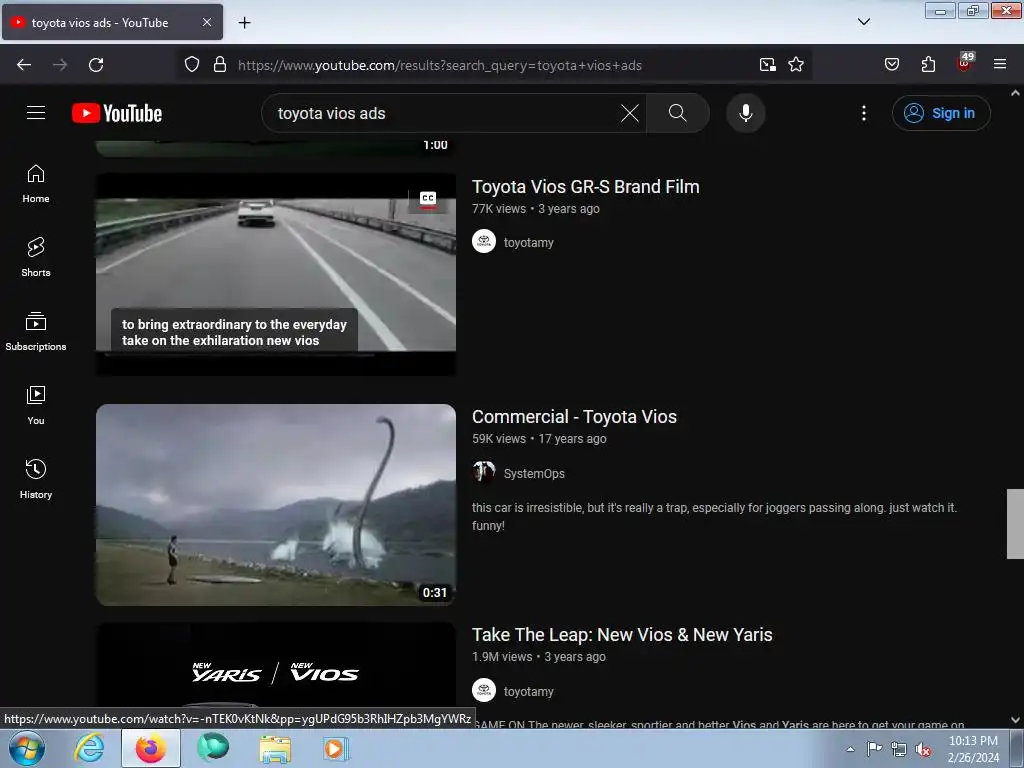Open the Firefox extensions puzzle icon
The image size is (1024, 768).
(x=928, y=65)
